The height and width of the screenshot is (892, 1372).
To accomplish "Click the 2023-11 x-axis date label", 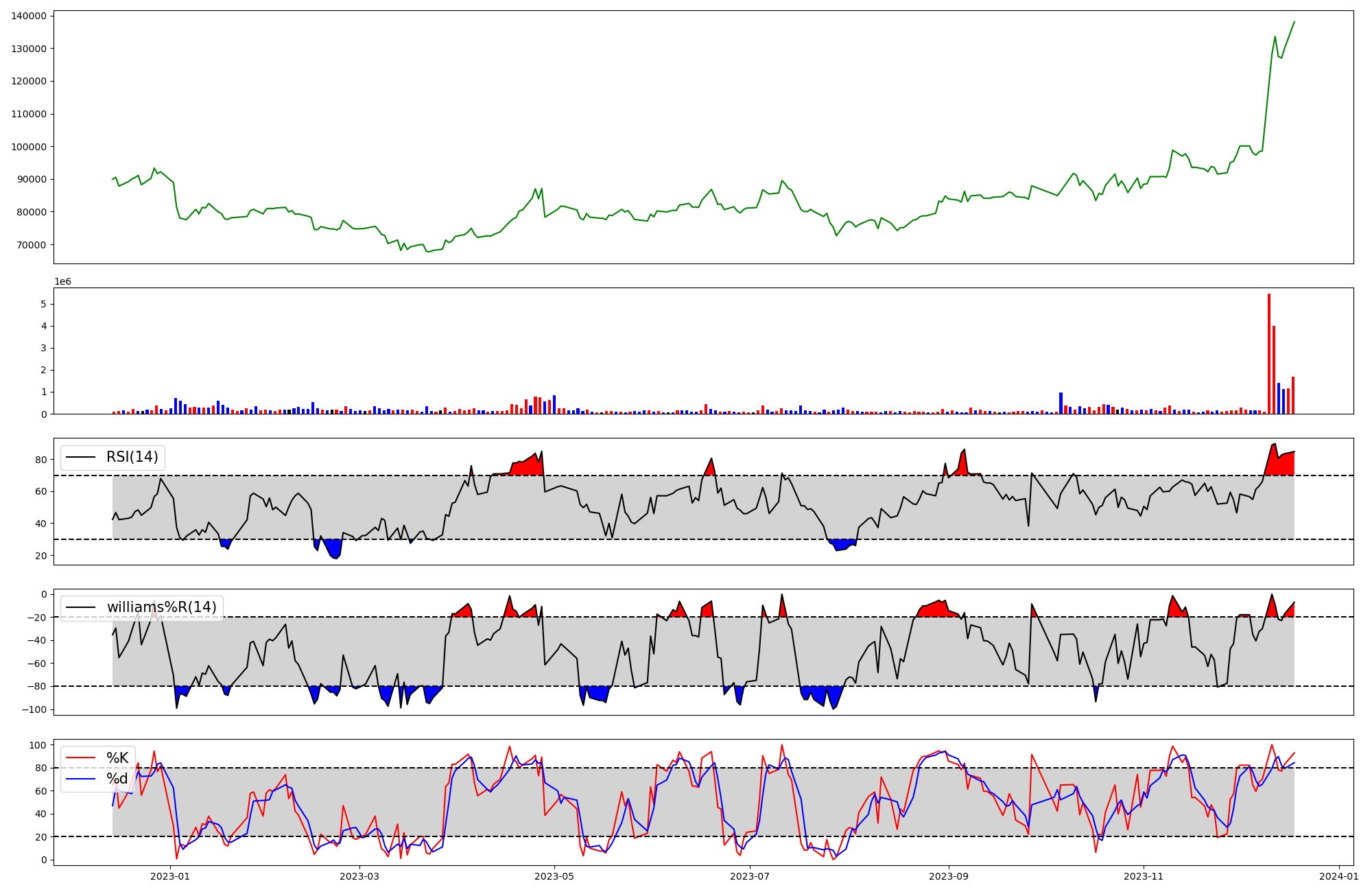I will coord(1144,876).
